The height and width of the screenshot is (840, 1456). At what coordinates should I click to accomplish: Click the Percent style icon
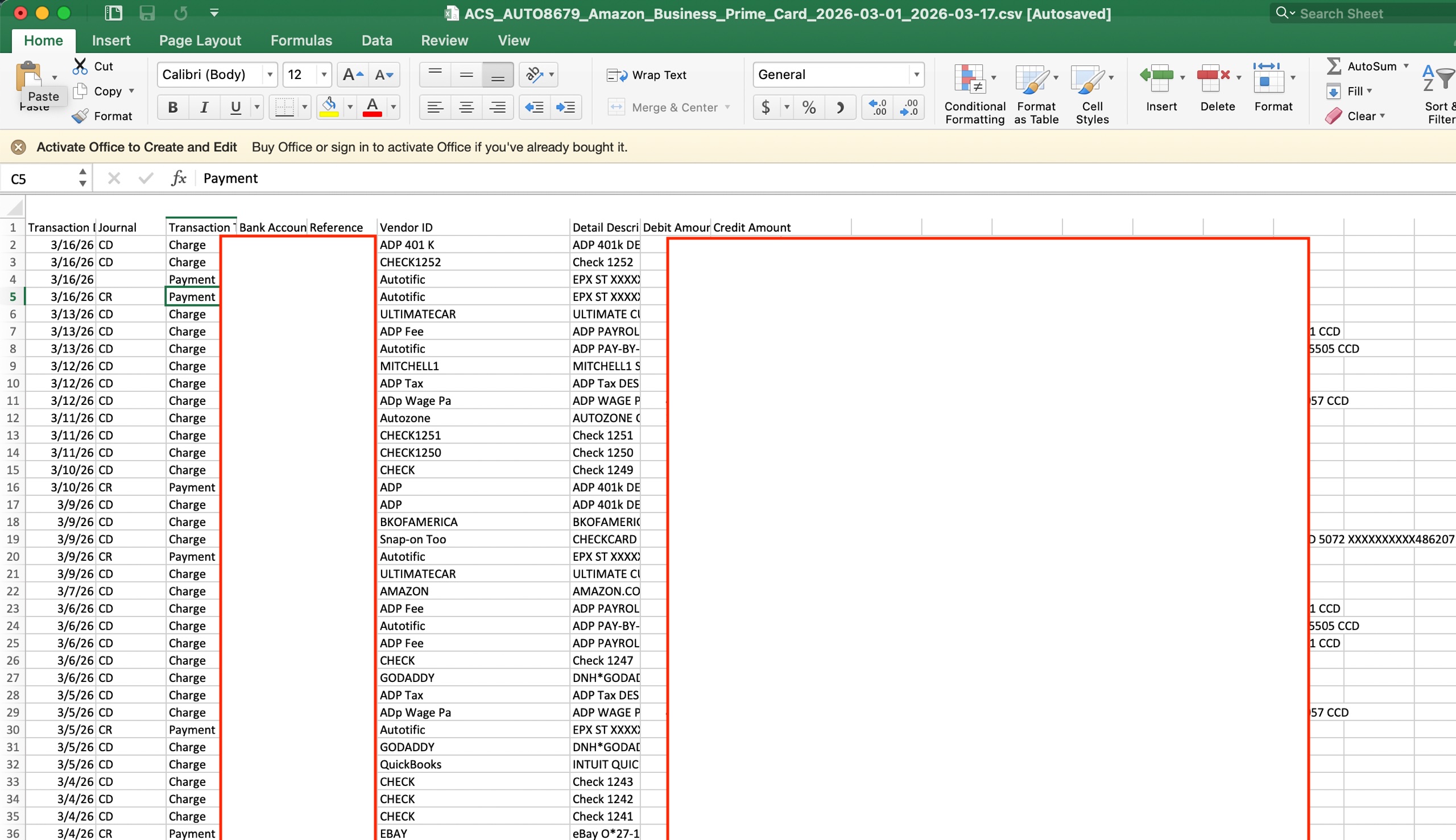(809, 107)
